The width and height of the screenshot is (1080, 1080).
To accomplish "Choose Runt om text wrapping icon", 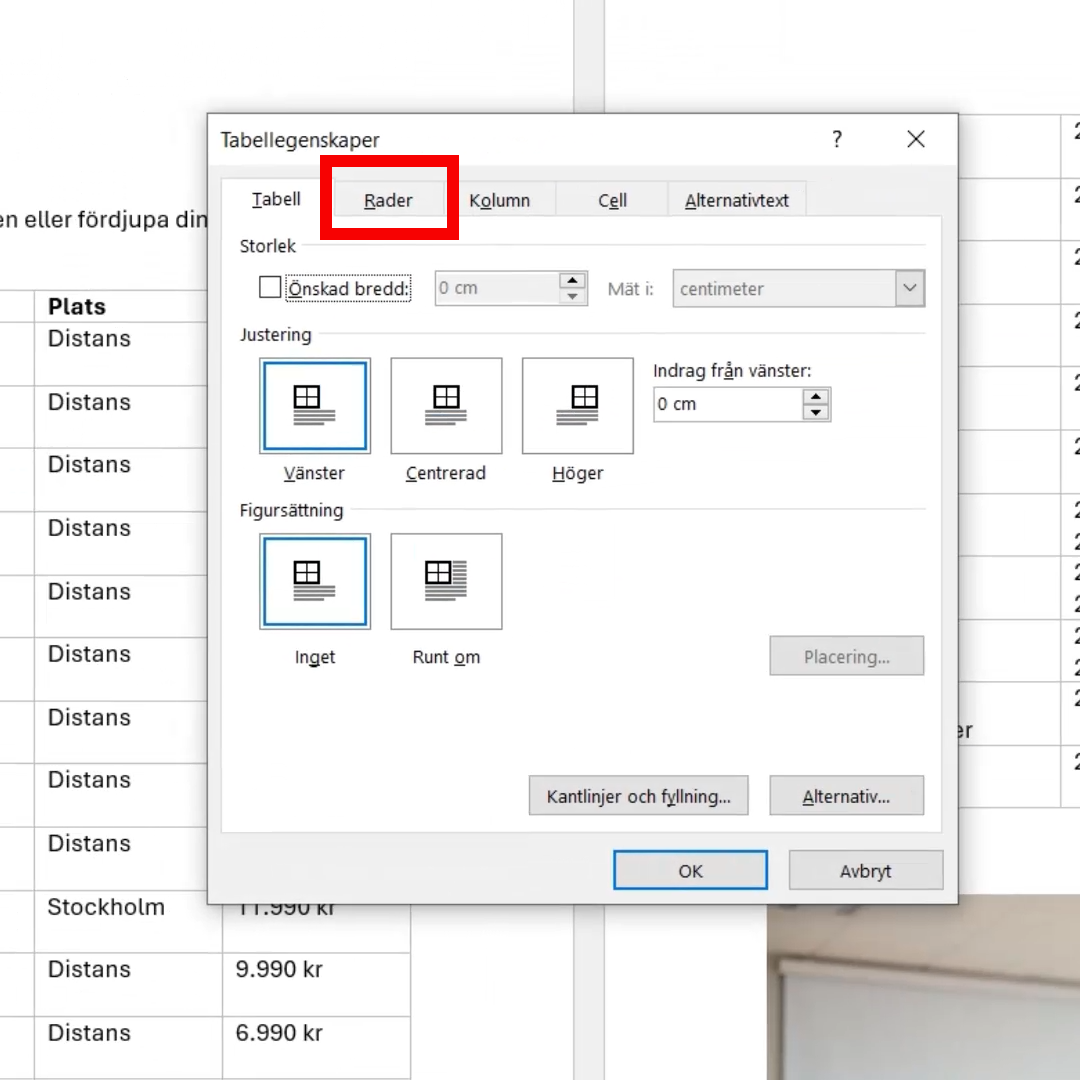I will (x=446, y=581).
